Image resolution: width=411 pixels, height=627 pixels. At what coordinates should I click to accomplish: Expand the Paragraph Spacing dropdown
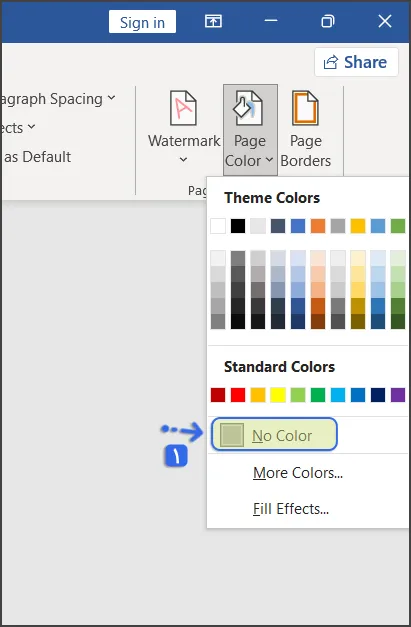pos(111,97)
